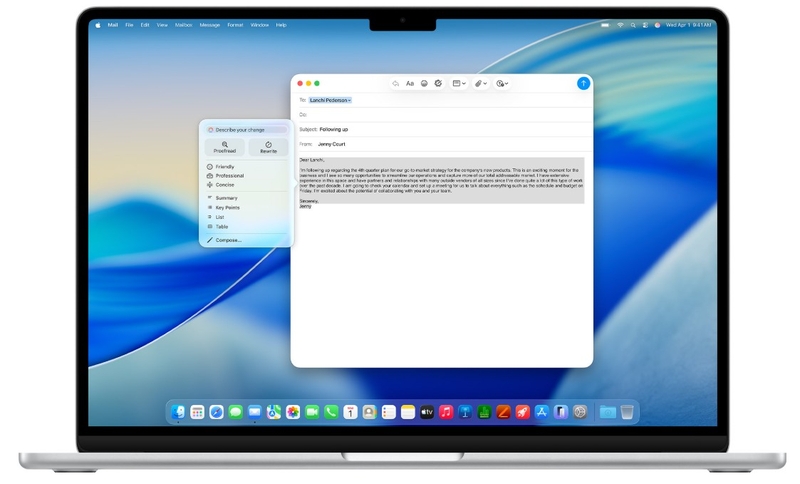Open Control Center from menu bar
This screenshot has width=800, height=484.
(x=645, y=24)
